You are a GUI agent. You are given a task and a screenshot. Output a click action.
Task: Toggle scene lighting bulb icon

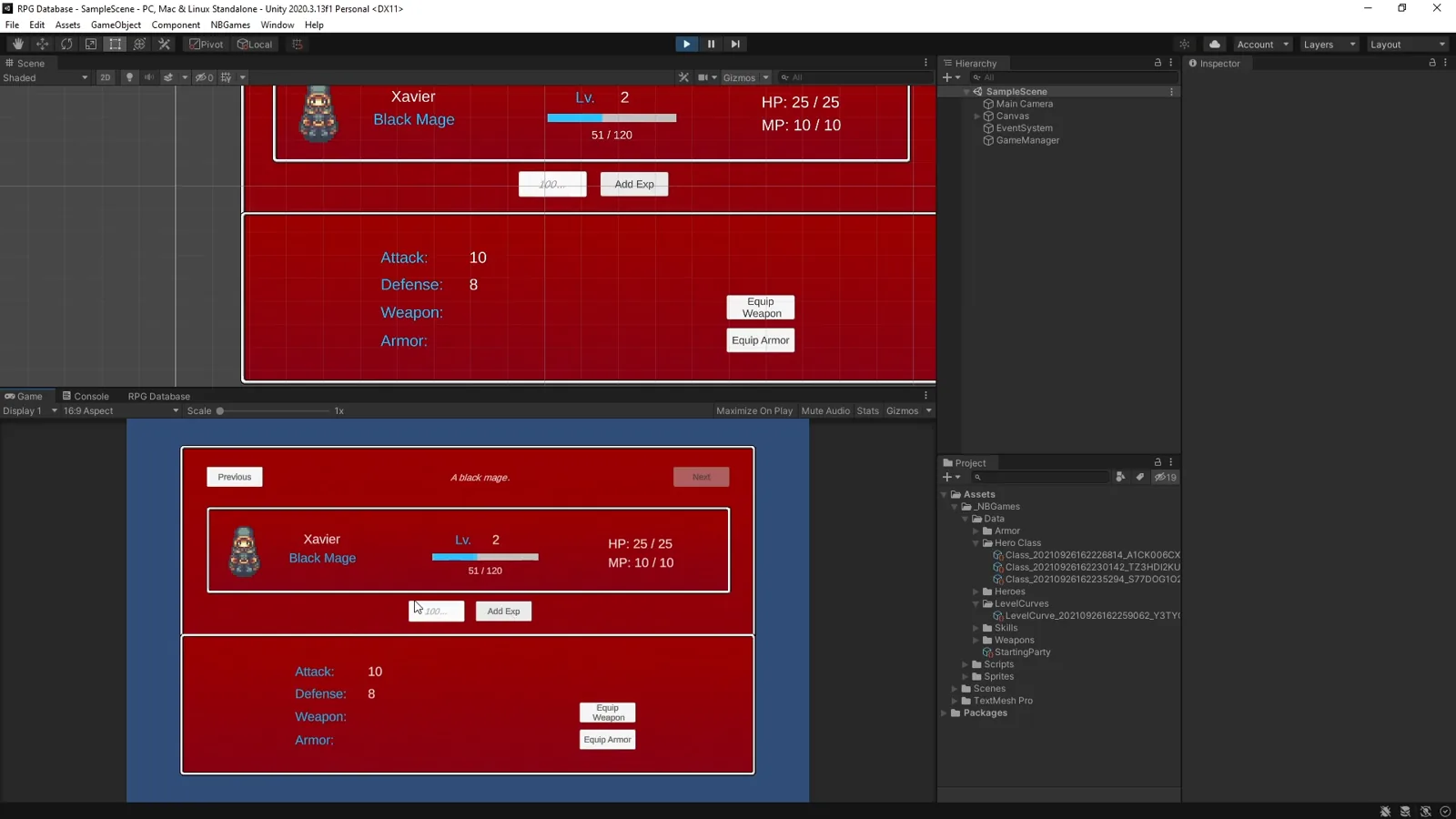tap(129, 77)
